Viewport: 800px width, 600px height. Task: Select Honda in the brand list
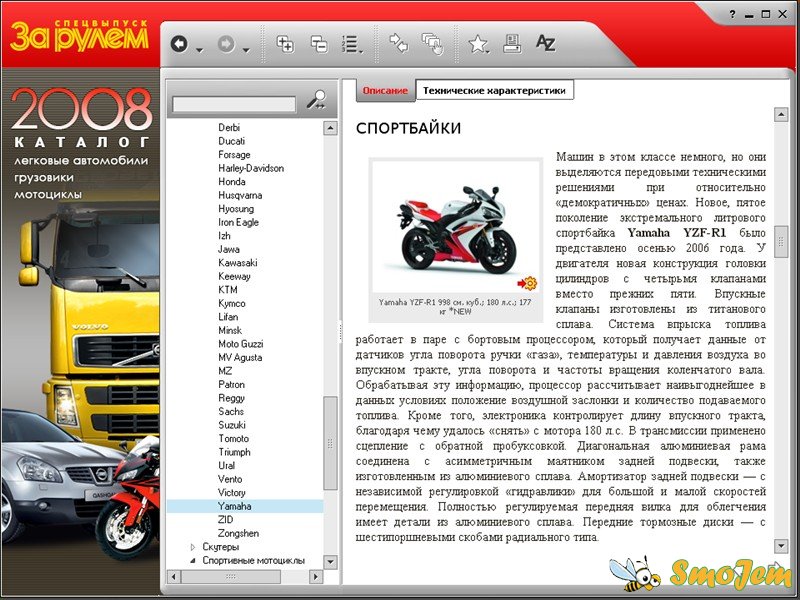232,181
